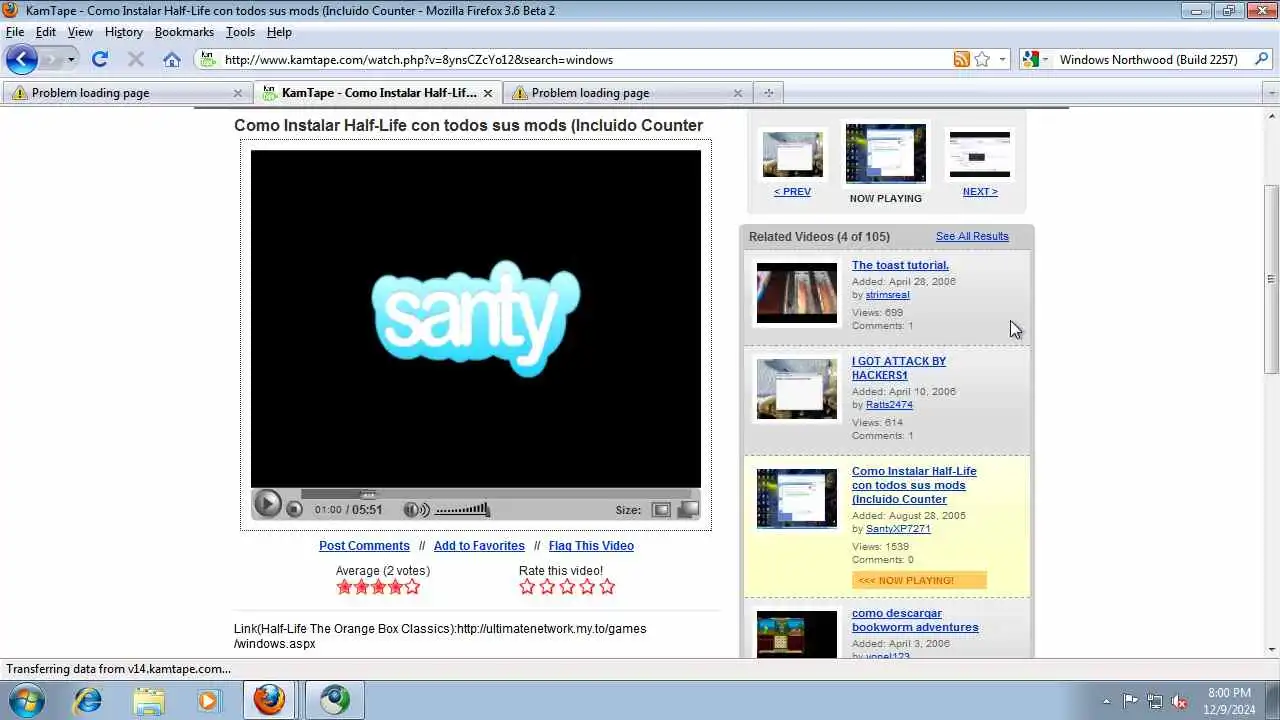Close the first Problem loading page tab

pyautogui.click(x=237, y=93)
